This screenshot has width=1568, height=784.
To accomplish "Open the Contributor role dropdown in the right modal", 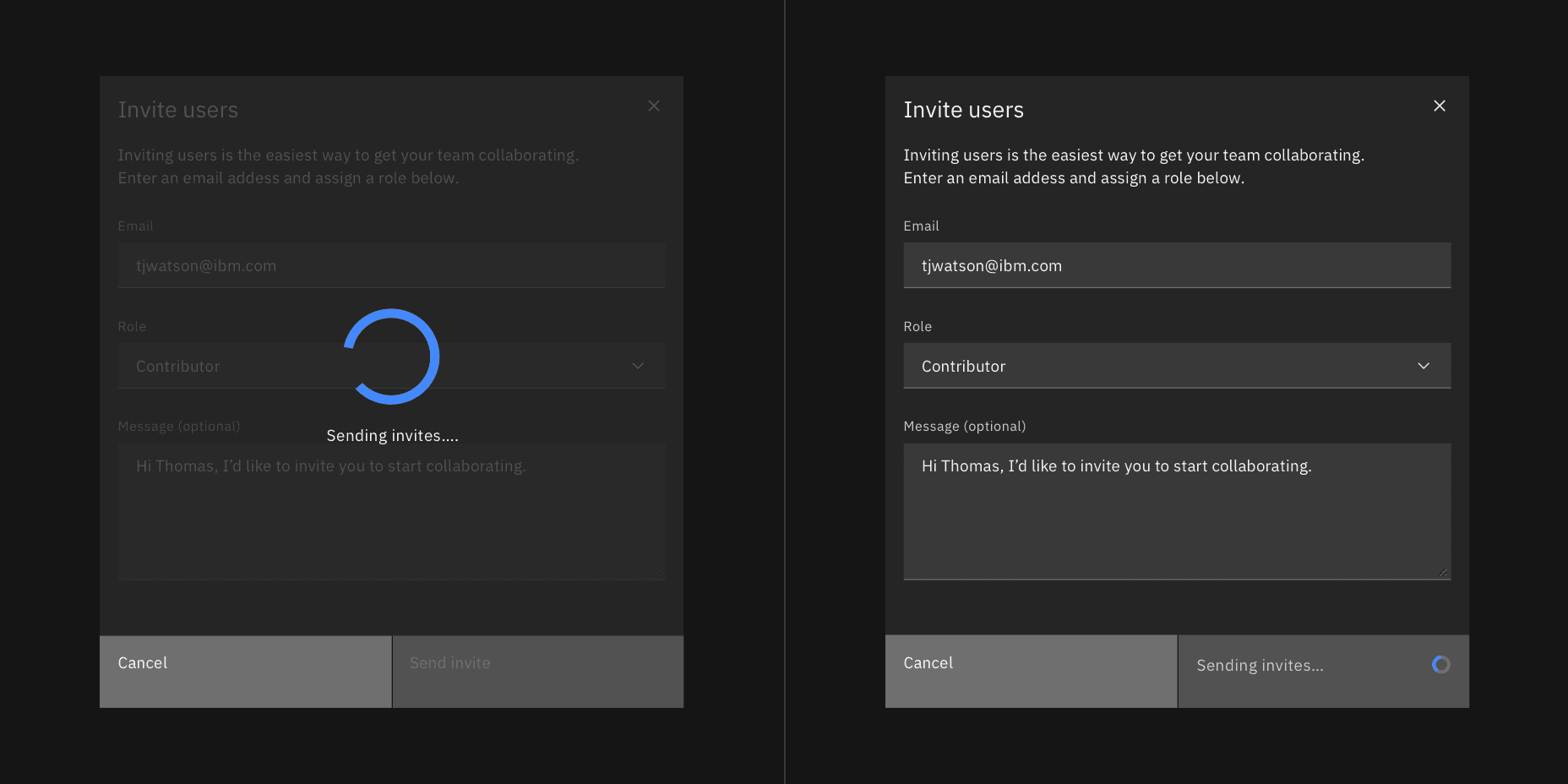I will tap(1176, 366).
